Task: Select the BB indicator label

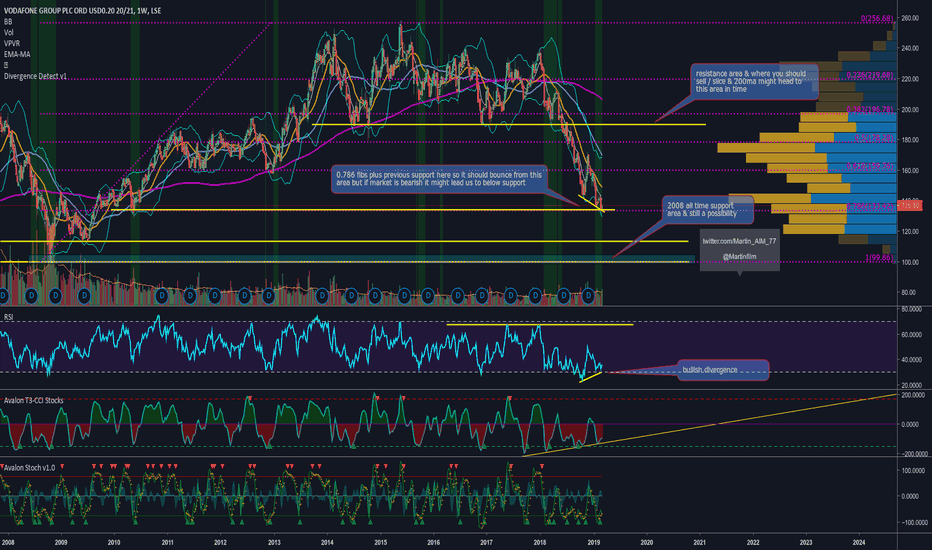Action: pos(8,21)
